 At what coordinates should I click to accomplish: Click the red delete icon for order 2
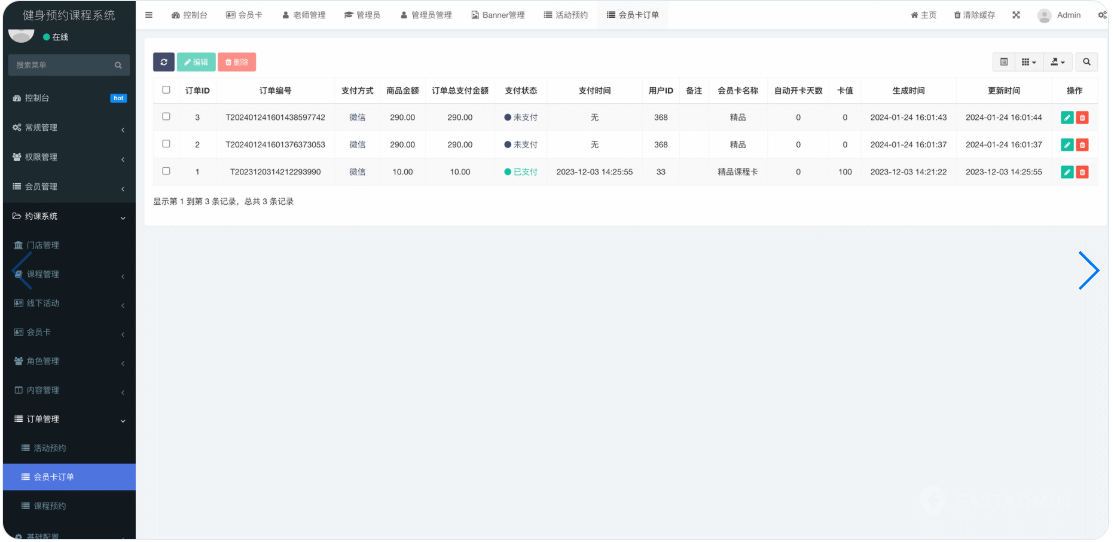1082,145
